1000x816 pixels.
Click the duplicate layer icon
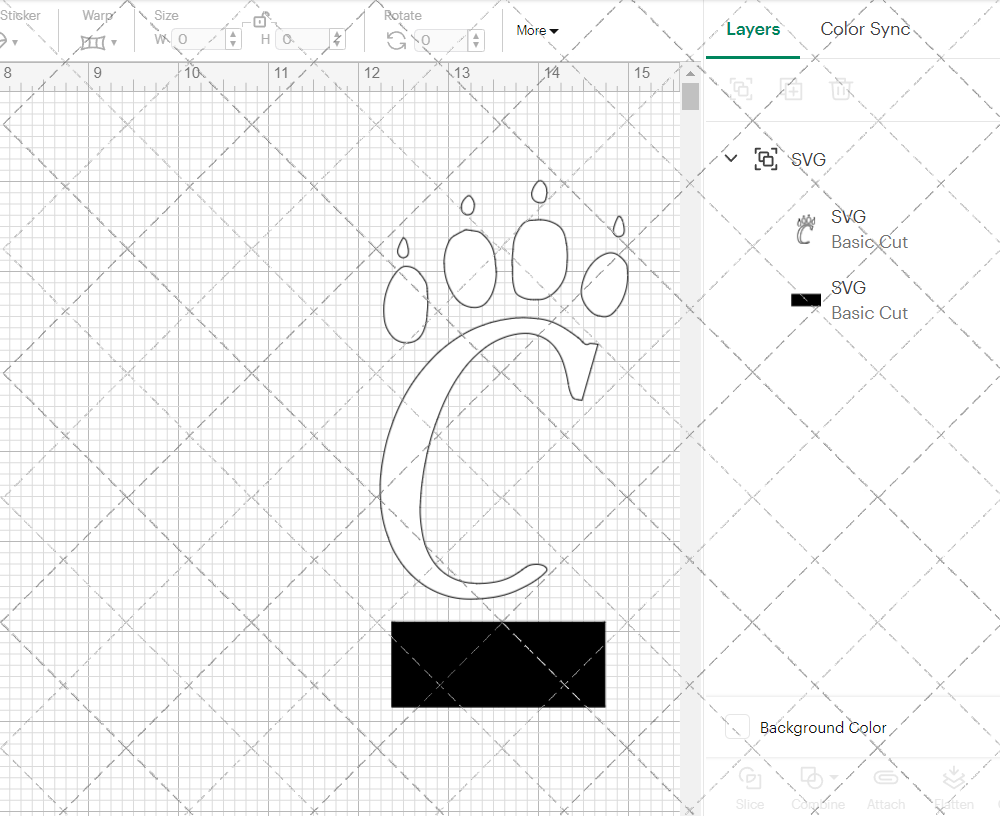pyautogui.click(x=791, y=89)
